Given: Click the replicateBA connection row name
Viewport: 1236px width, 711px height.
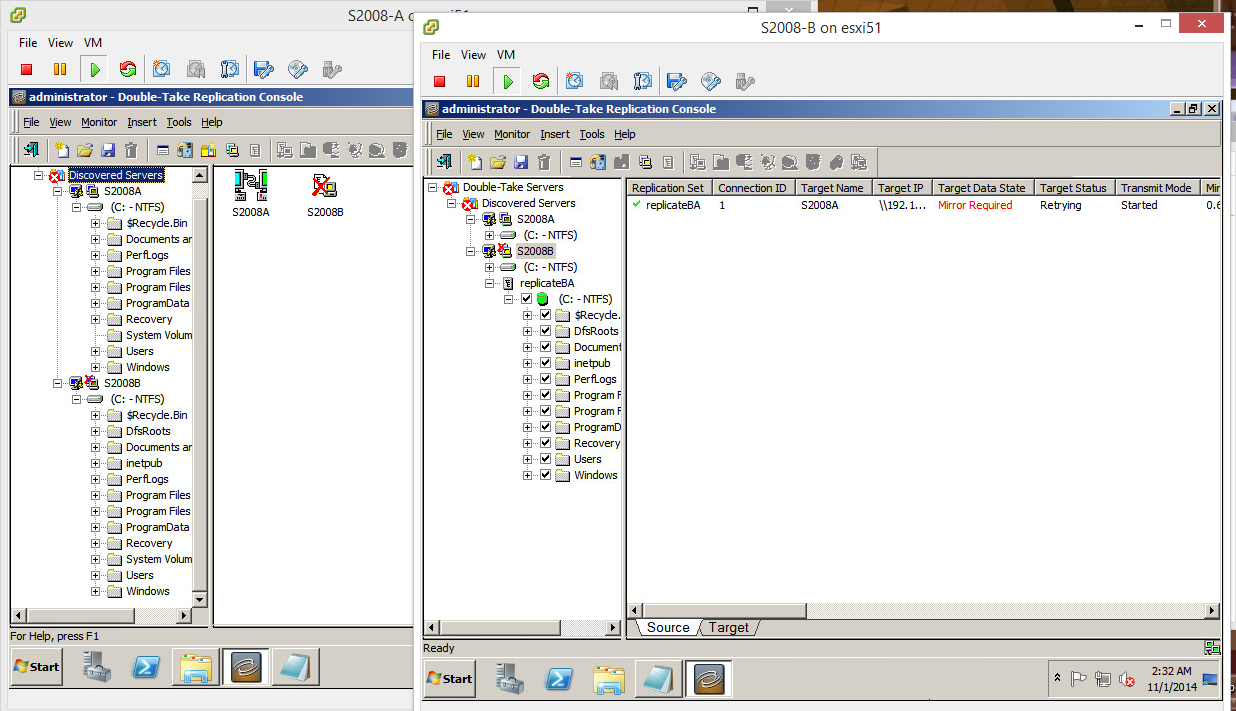Looking at the screenshot, I should (x=673, y=205).
